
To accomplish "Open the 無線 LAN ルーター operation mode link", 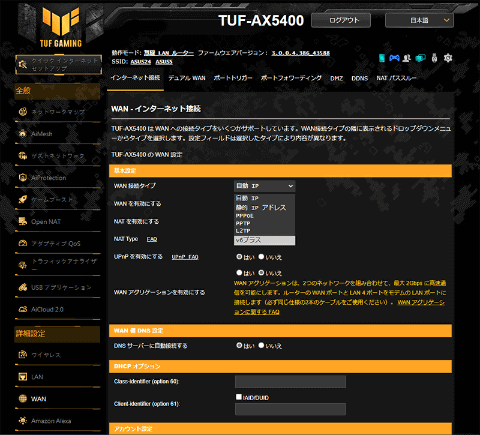I will click(x=169, y=53).
